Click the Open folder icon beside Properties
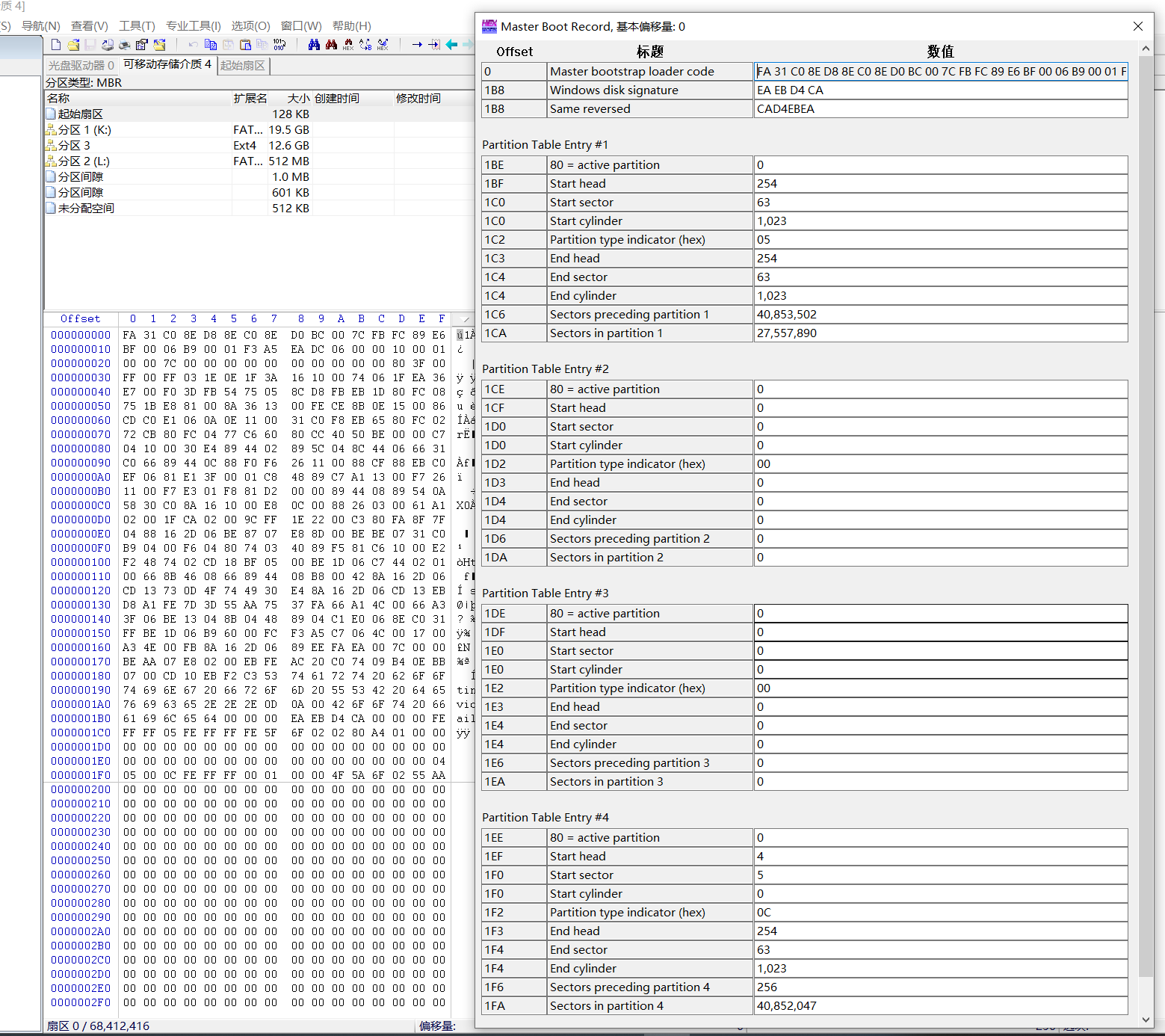Screen dimensions: 1165x1036 click(159, 45)
